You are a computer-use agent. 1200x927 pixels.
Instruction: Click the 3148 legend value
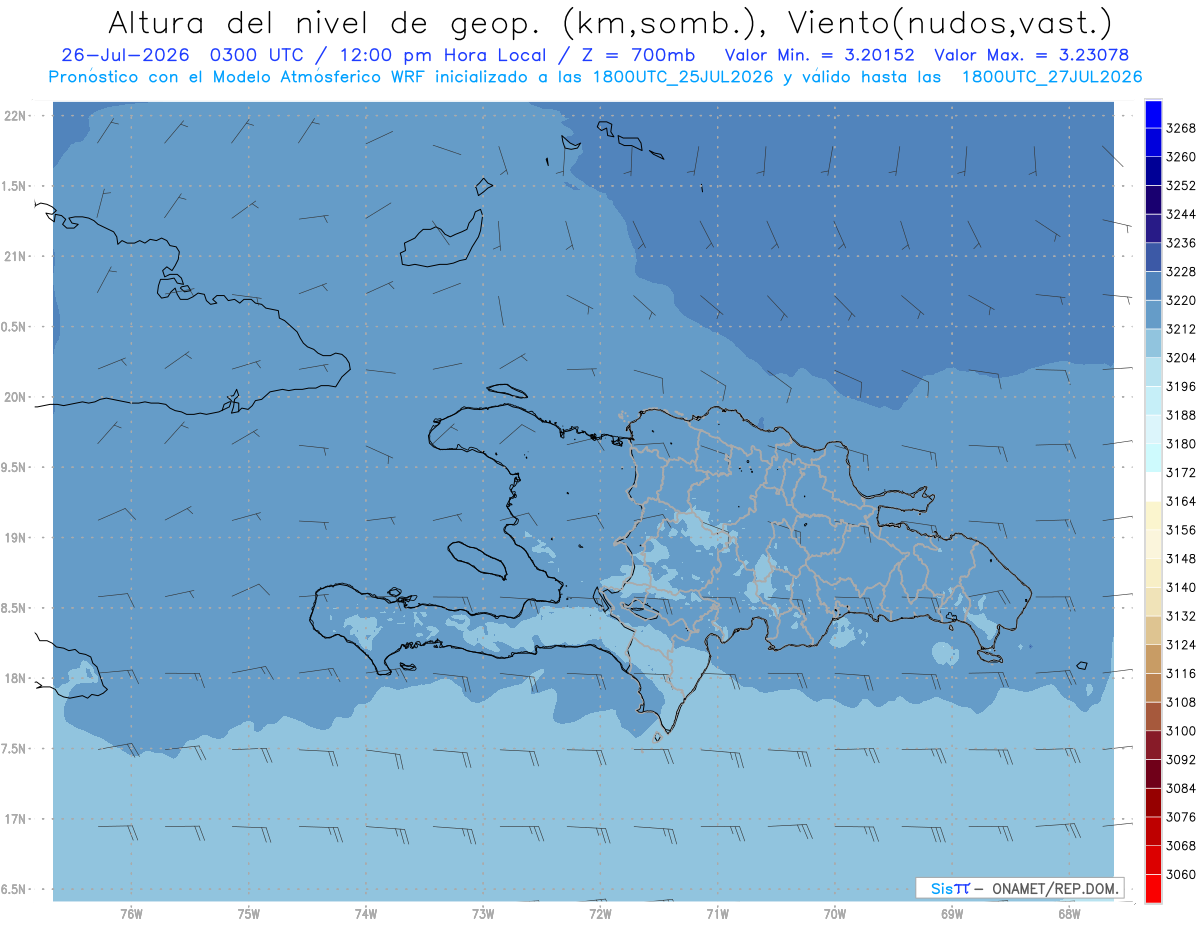click(1181, 558)
